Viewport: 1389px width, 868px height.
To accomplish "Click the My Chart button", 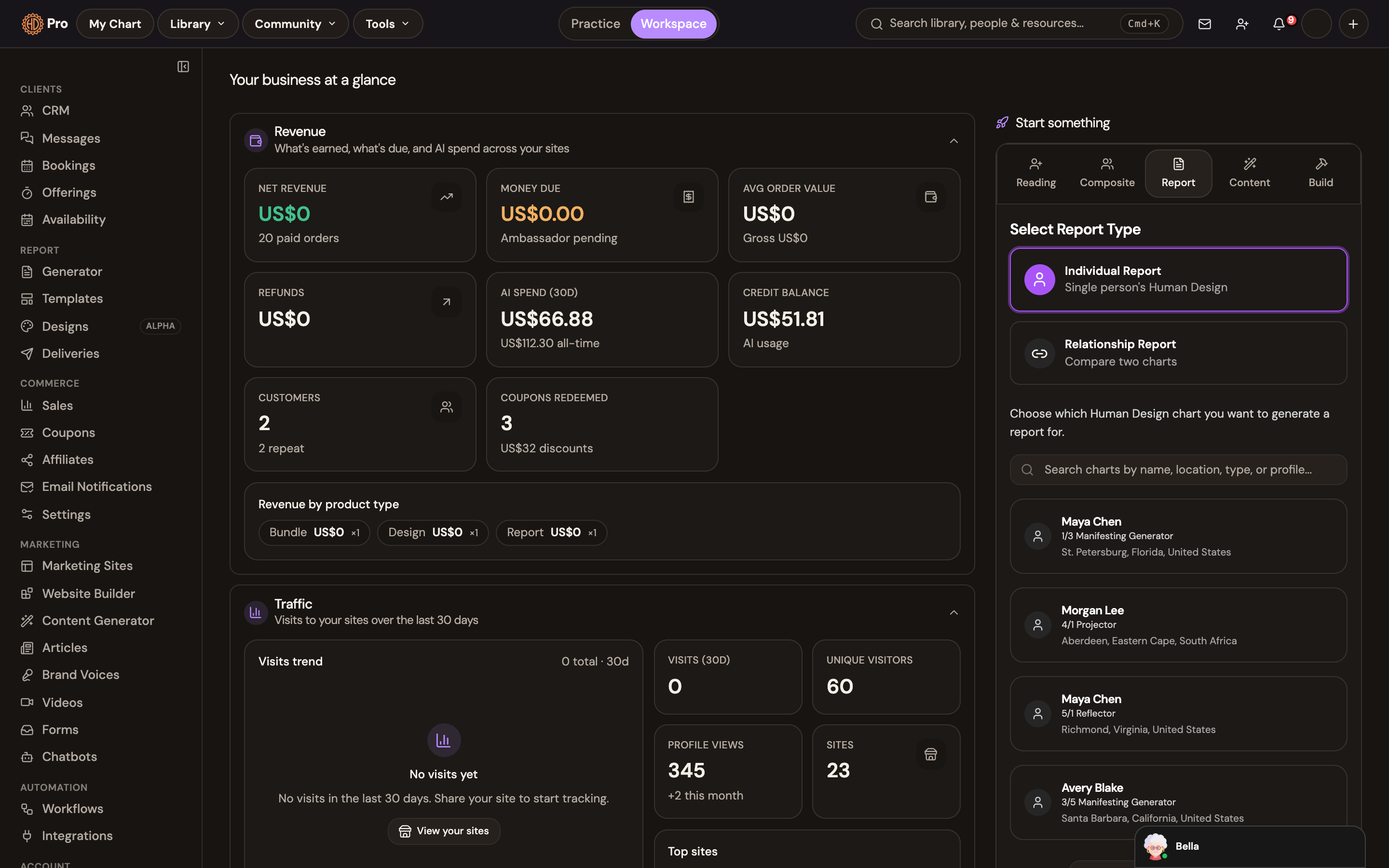I will (x=115, y=24).
